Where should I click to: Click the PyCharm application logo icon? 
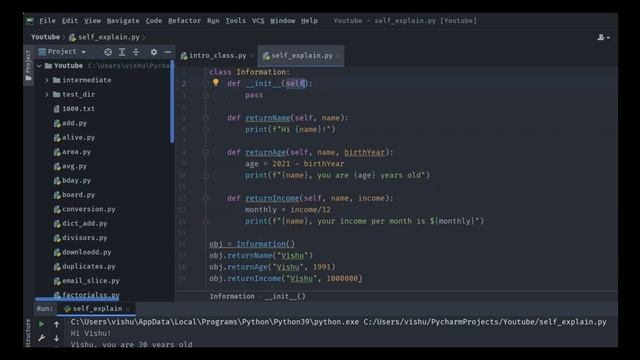click(30, 20)
